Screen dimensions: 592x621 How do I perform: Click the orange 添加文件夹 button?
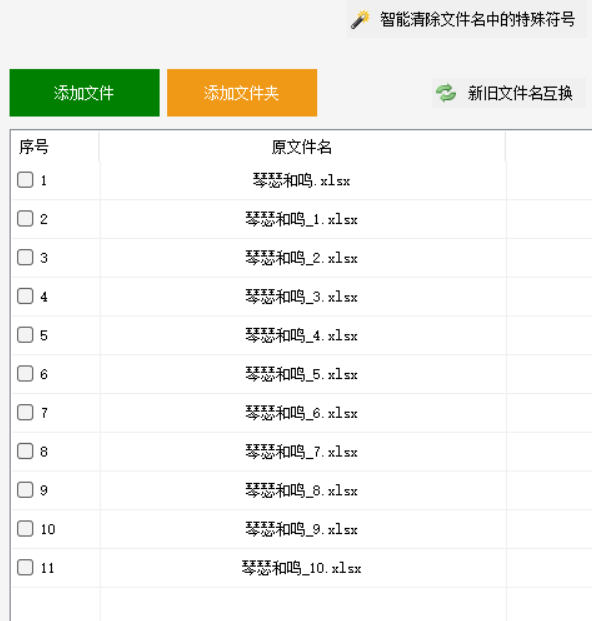[242, 93]
